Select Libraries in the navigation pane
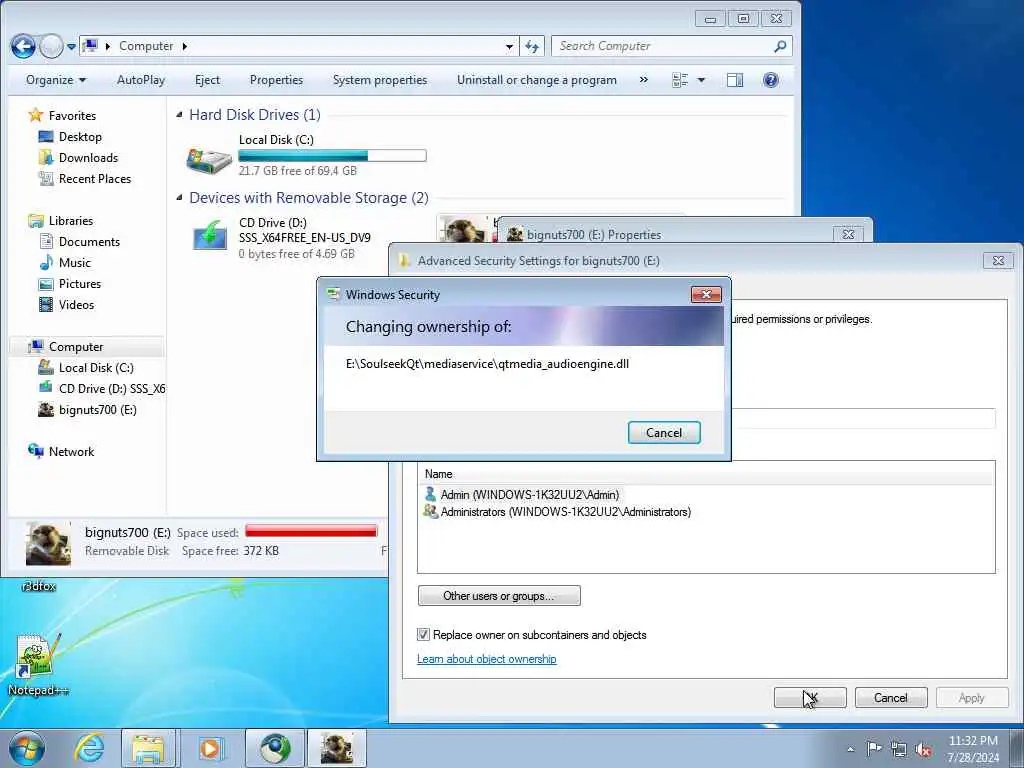The height and width of the screenshot is (768, 1024). point(71,221)
